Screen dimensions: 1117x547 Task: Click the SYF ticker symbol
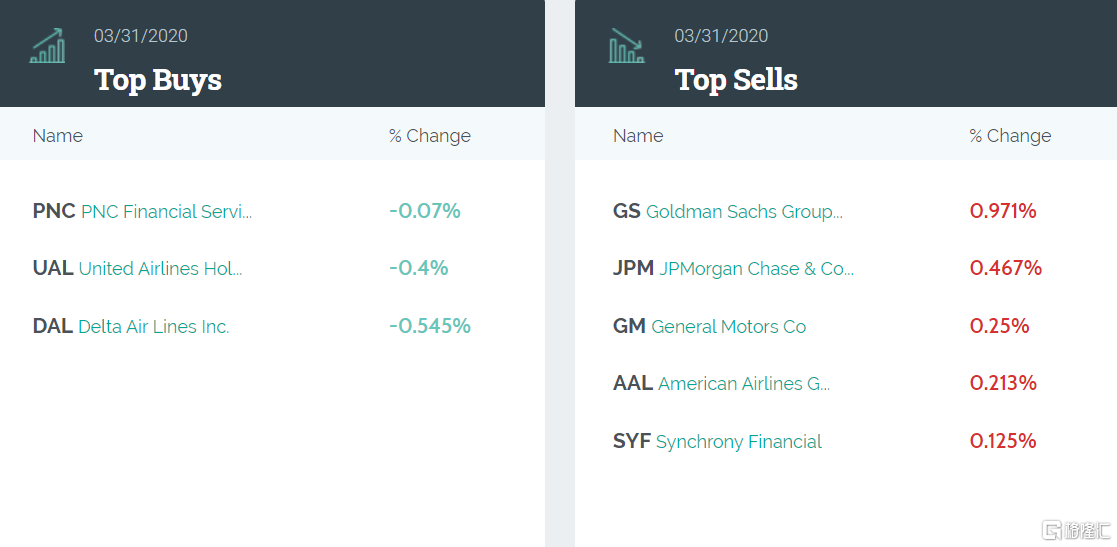632,441
